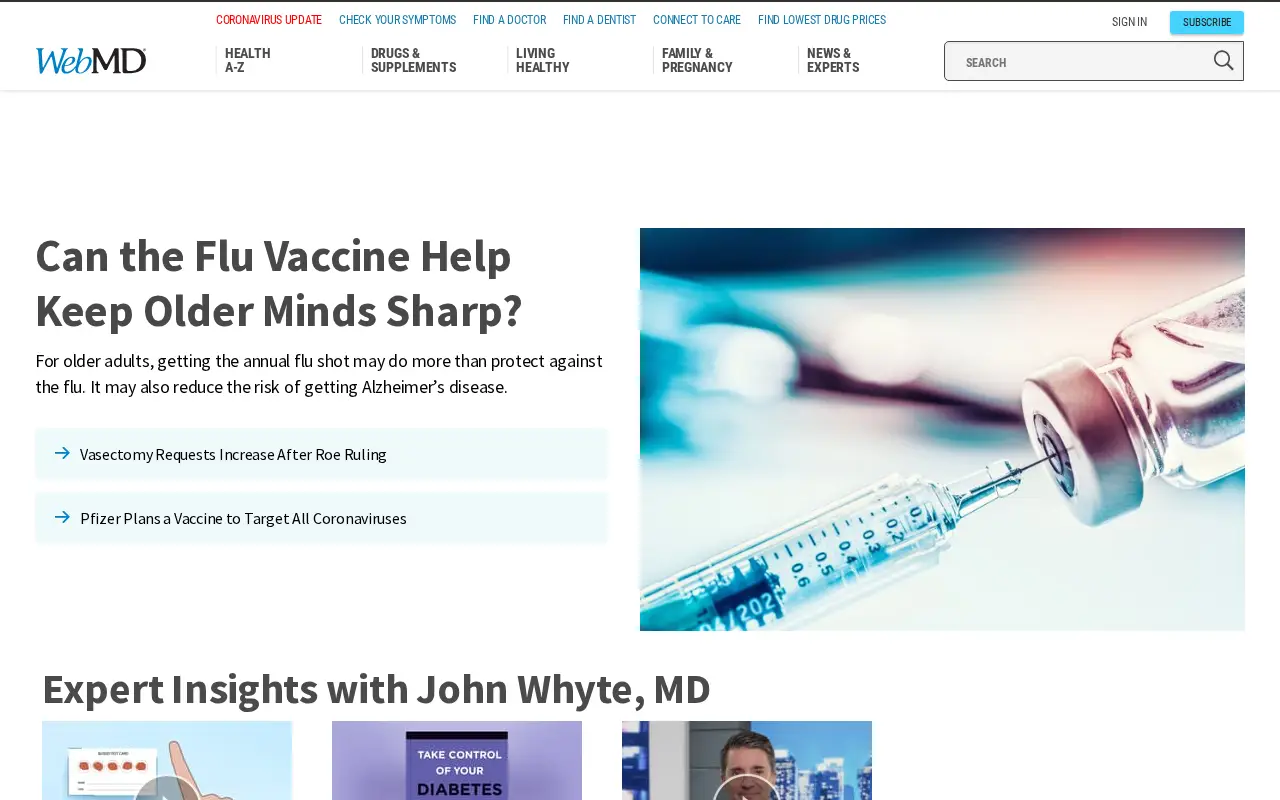Open the Health A-Z menu
1280x800 pixels.
click(248, 61)
